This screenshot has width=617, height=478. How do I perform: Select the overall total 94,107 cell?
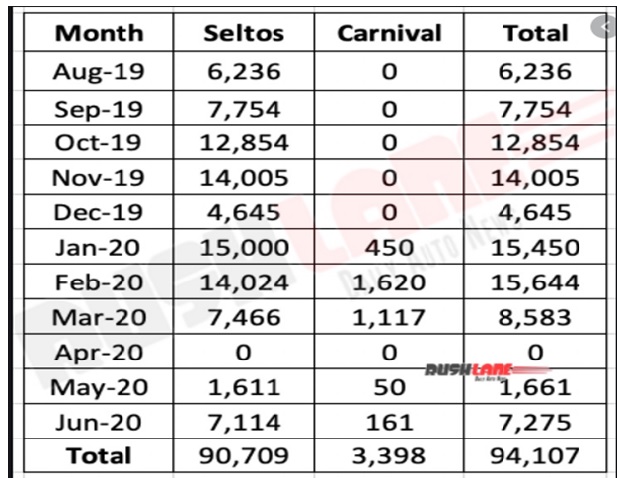tap(535, 456)
